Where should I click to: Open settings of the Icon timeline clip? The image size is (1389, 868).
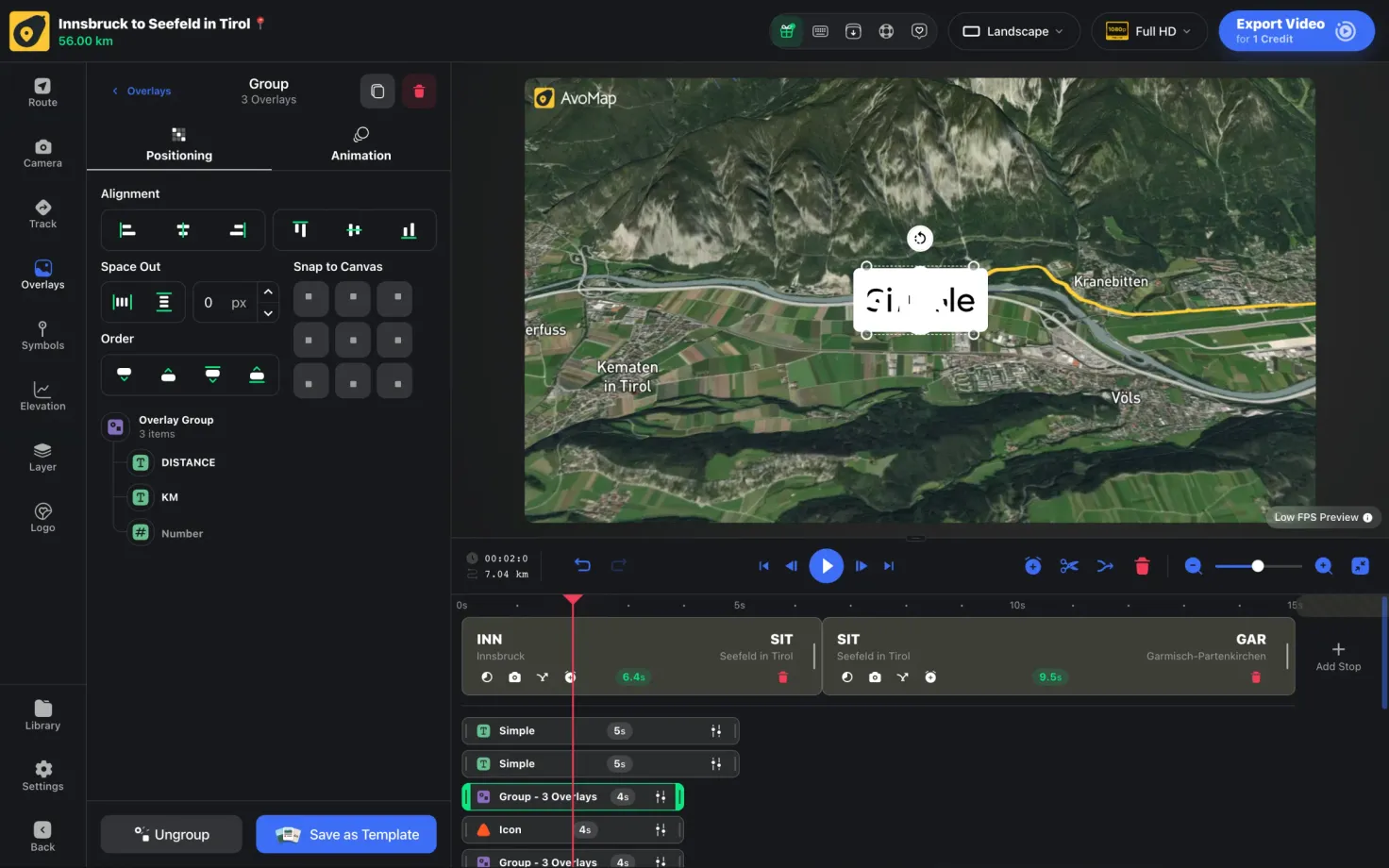click(661, 830)
